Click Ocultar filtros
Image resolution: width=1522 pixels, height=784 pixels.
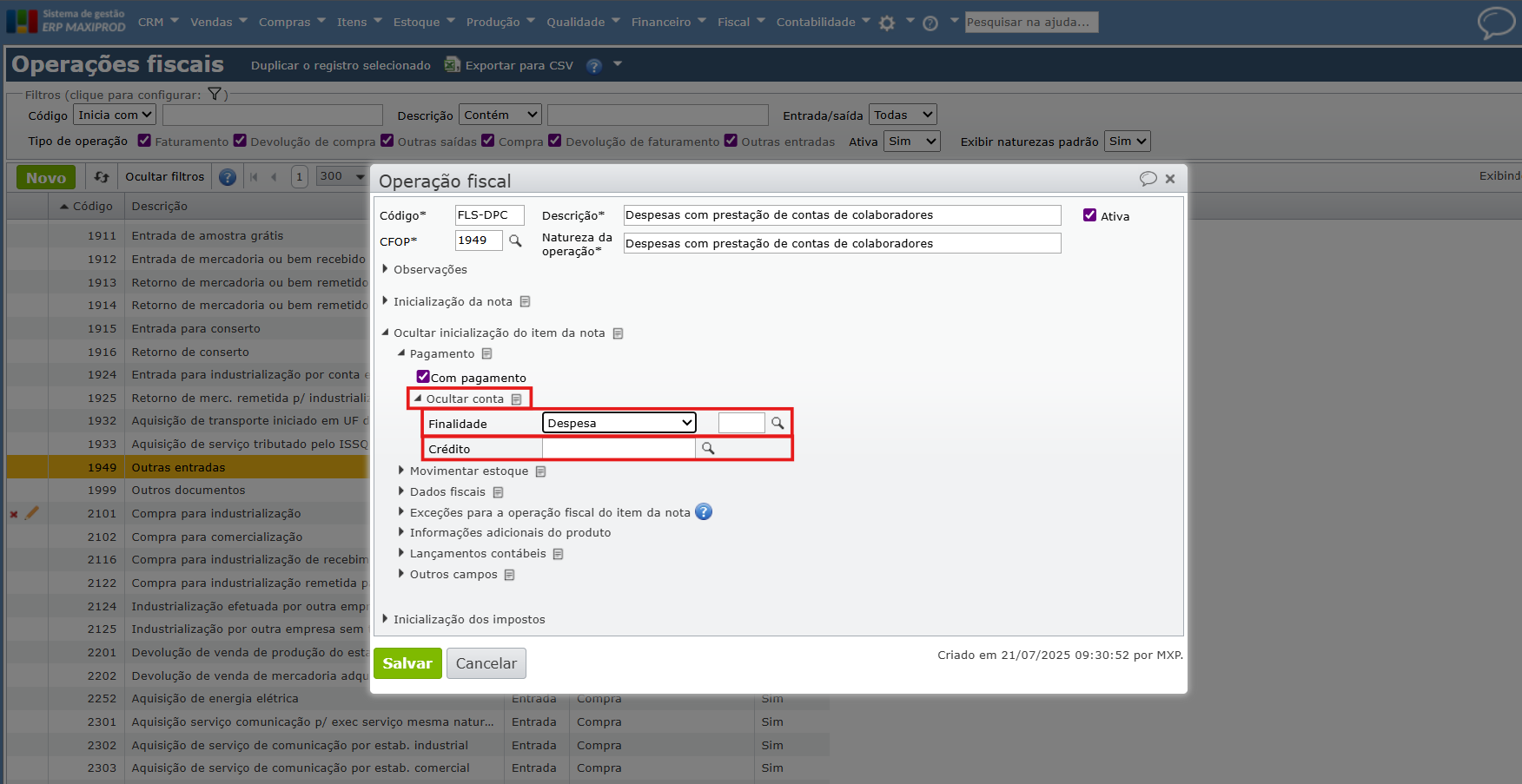point(165,177)
